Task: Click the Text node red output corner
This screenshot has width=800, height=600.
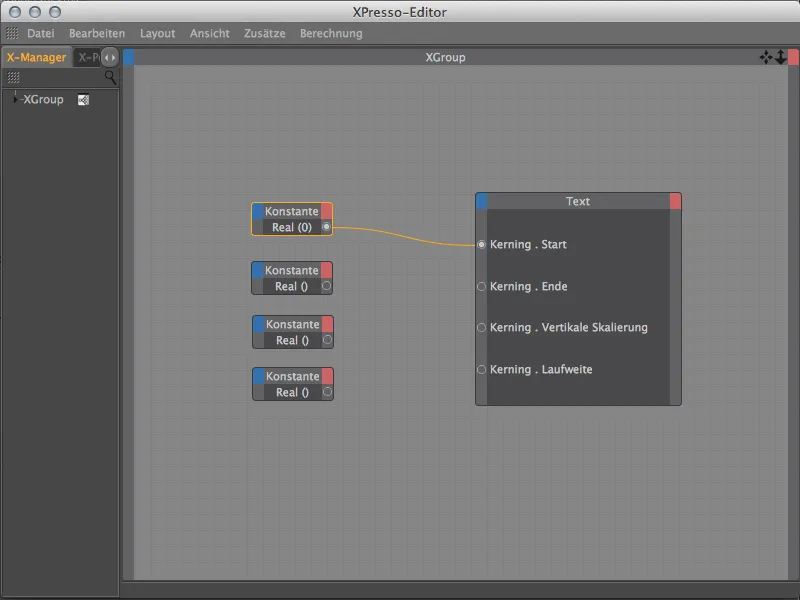Action: coord(675,202)
